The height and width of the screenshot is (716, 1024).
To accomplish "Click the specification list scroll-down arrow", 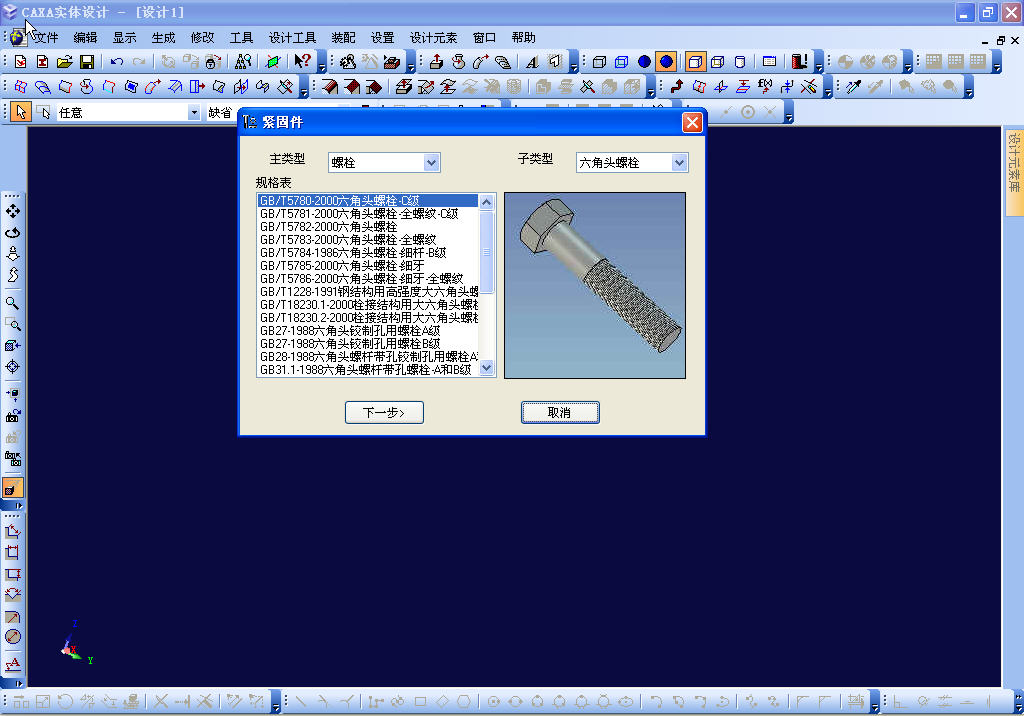I will pos(487,368).
